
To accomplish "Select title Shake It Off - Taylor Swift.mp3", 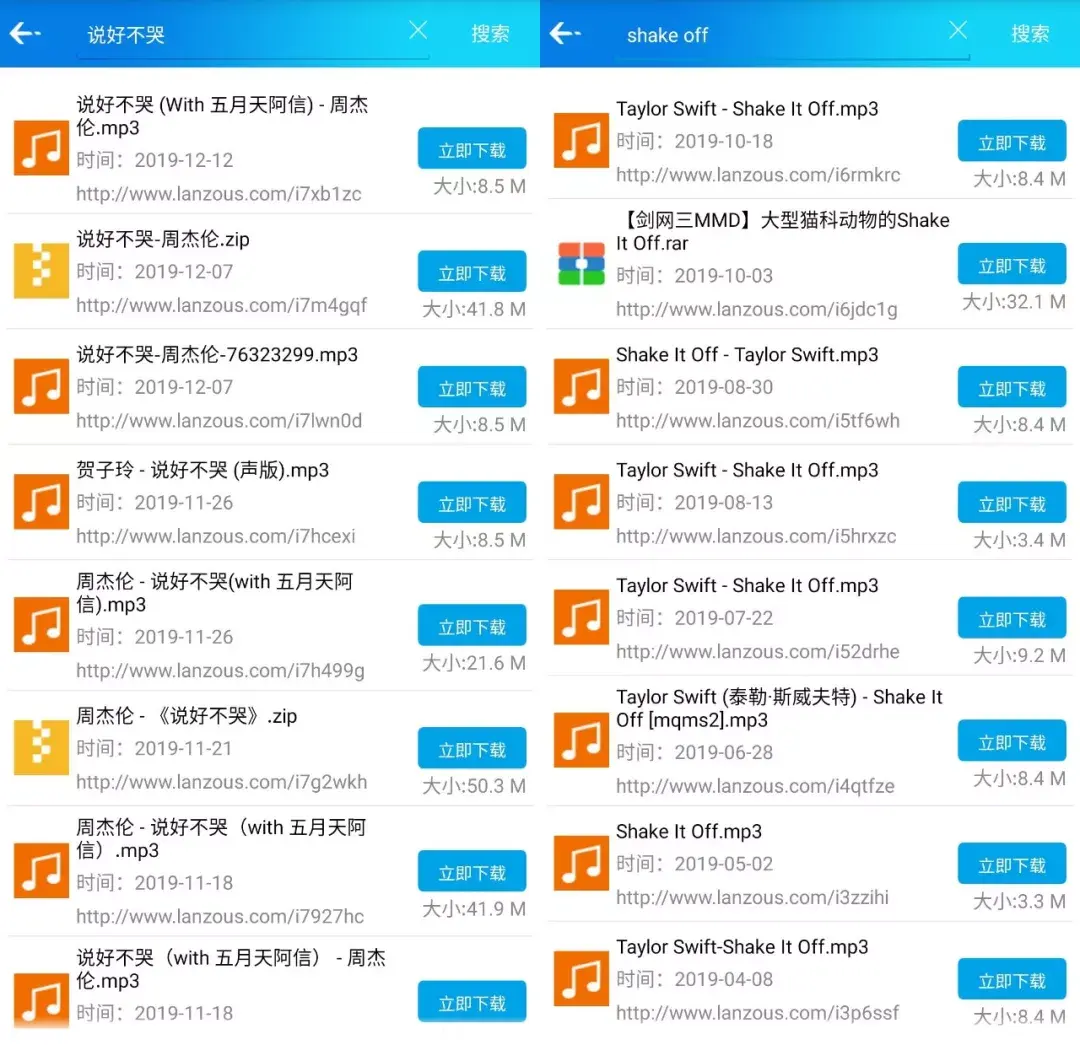I will (747, 354).
